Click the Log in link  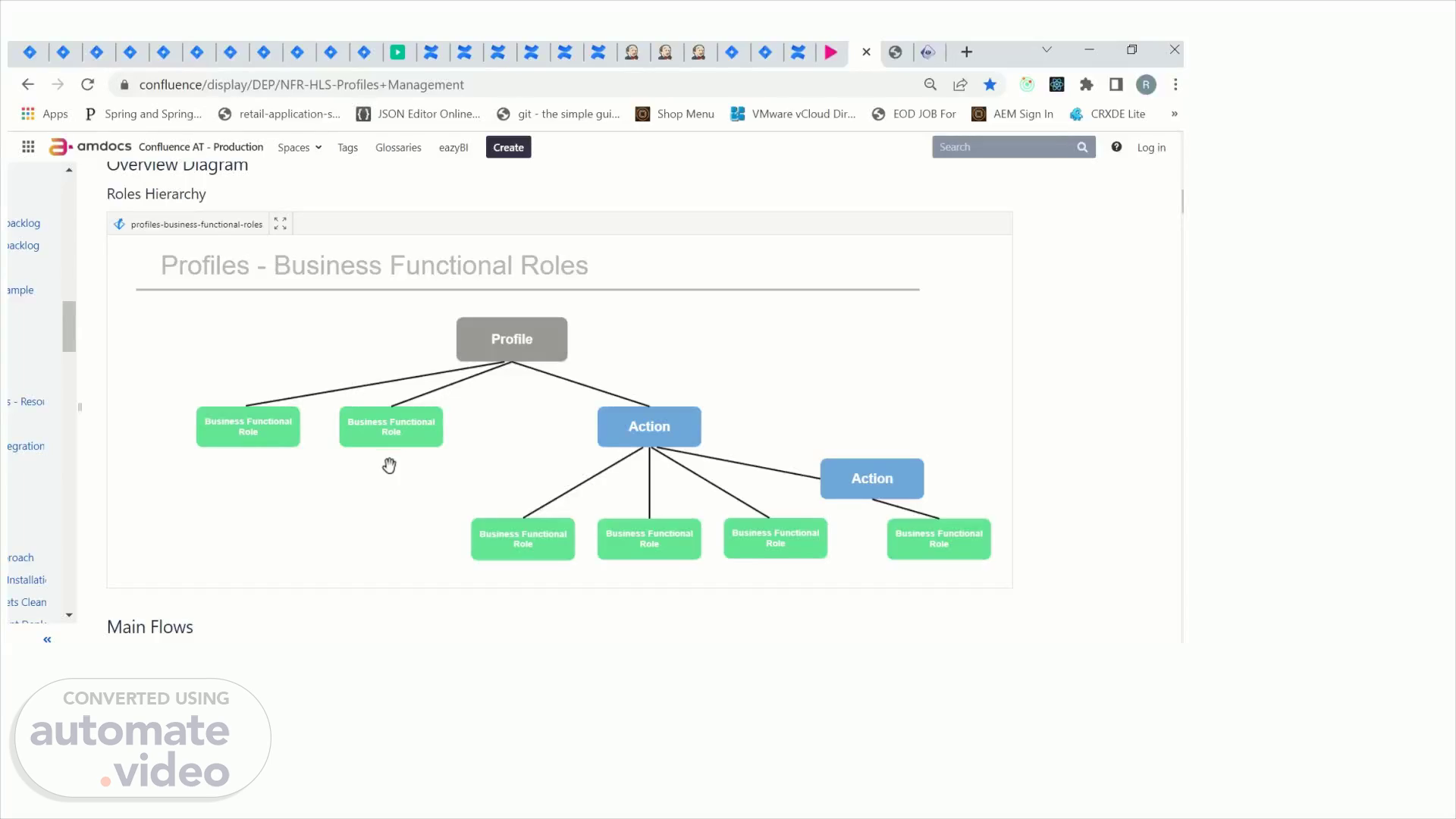click(x=1150, y=148)
